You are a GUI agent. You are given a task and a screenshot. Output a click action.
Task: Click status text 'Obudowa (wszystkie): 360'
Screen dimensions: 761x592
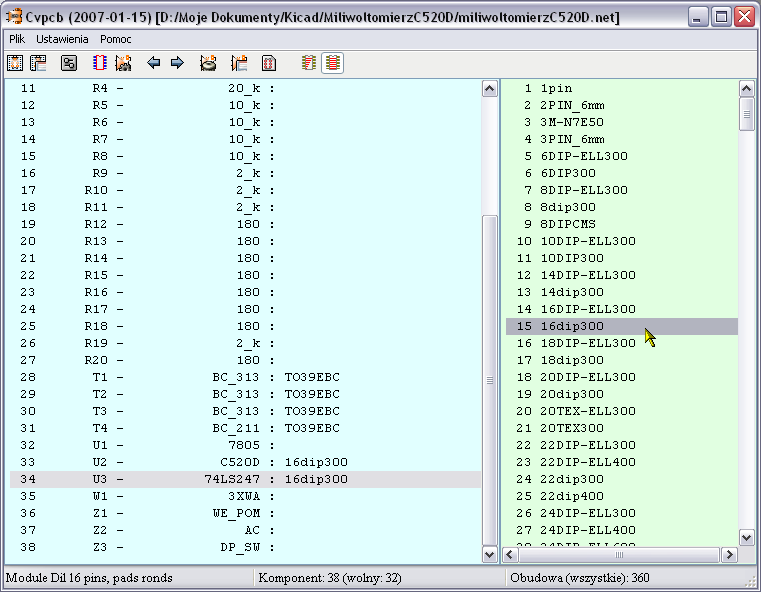580,578
